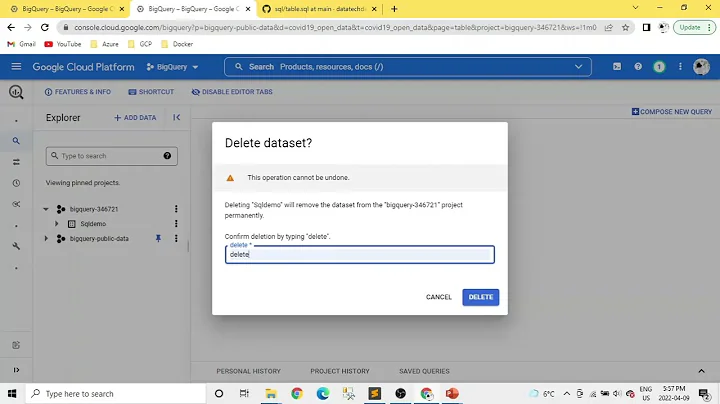Open the console settings three-dot menu
720x404 pixels.
click(x=680, y=67)
